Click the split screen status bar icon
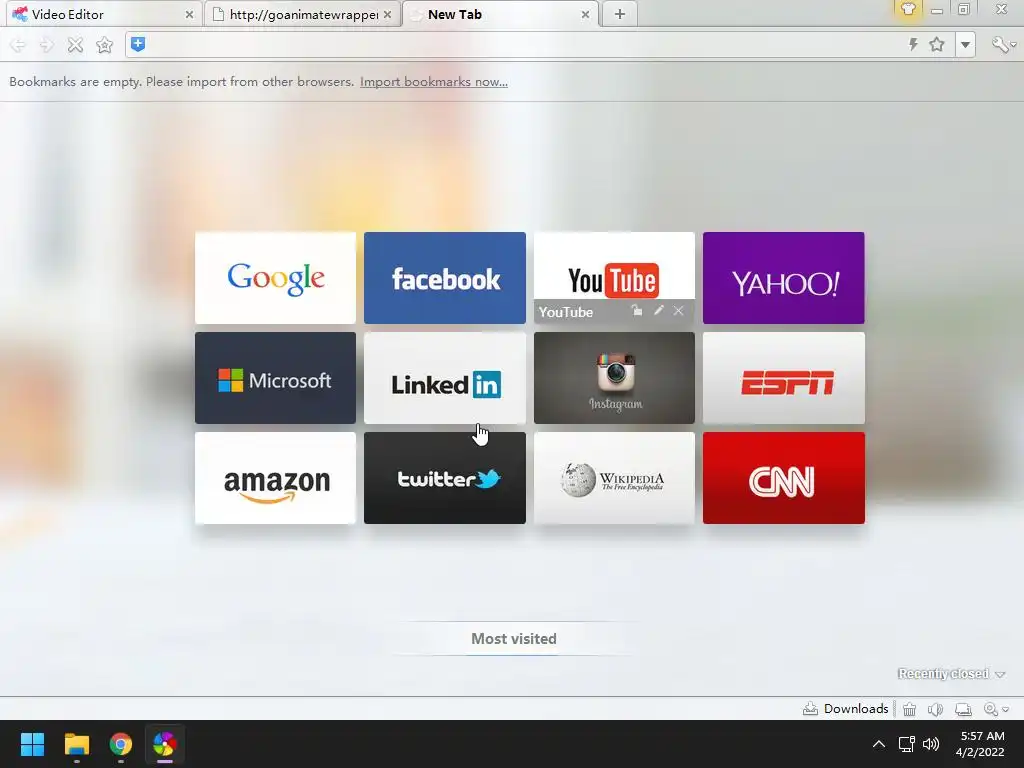Image resolution: width=1024 pixels, height=768 pixels. 963,709
